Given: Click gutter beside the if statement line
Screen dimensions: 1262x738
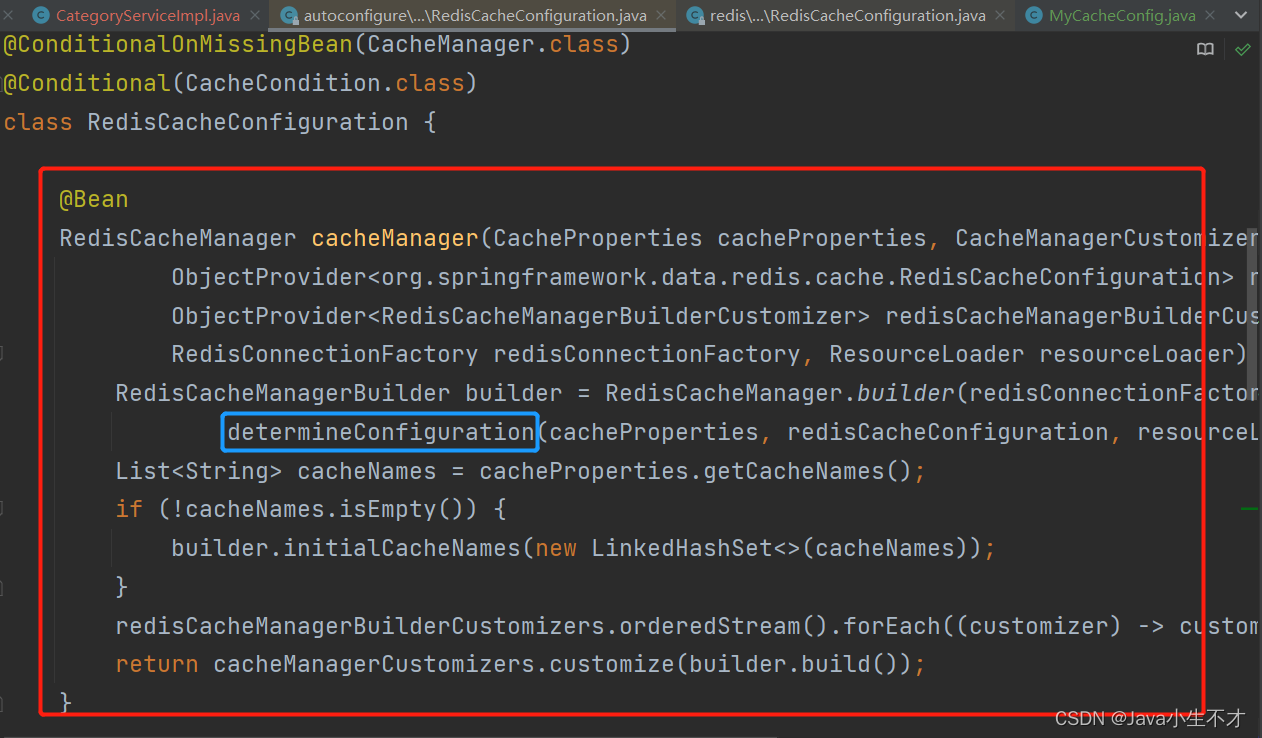Looking at the screenshot, I should point(10,508).
